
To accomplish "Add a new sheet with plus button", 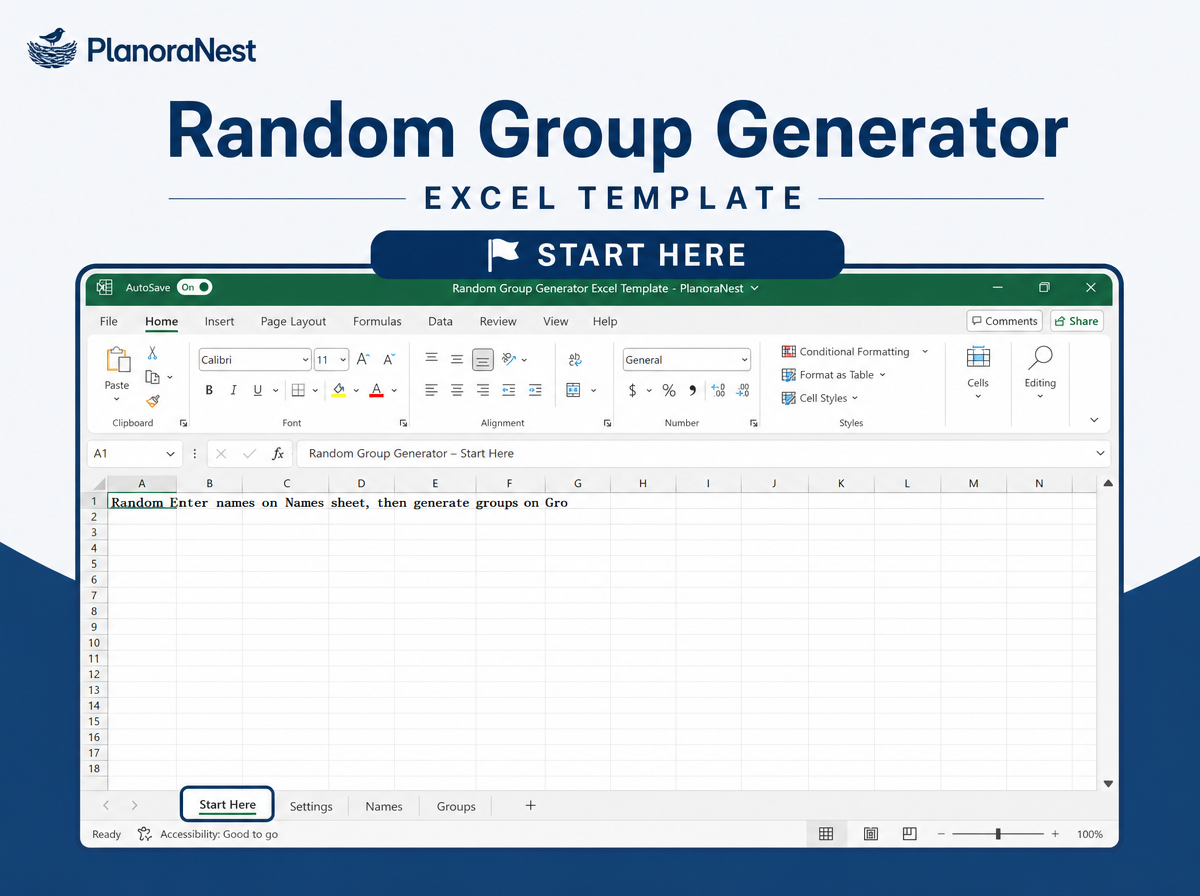I will 531,805.
